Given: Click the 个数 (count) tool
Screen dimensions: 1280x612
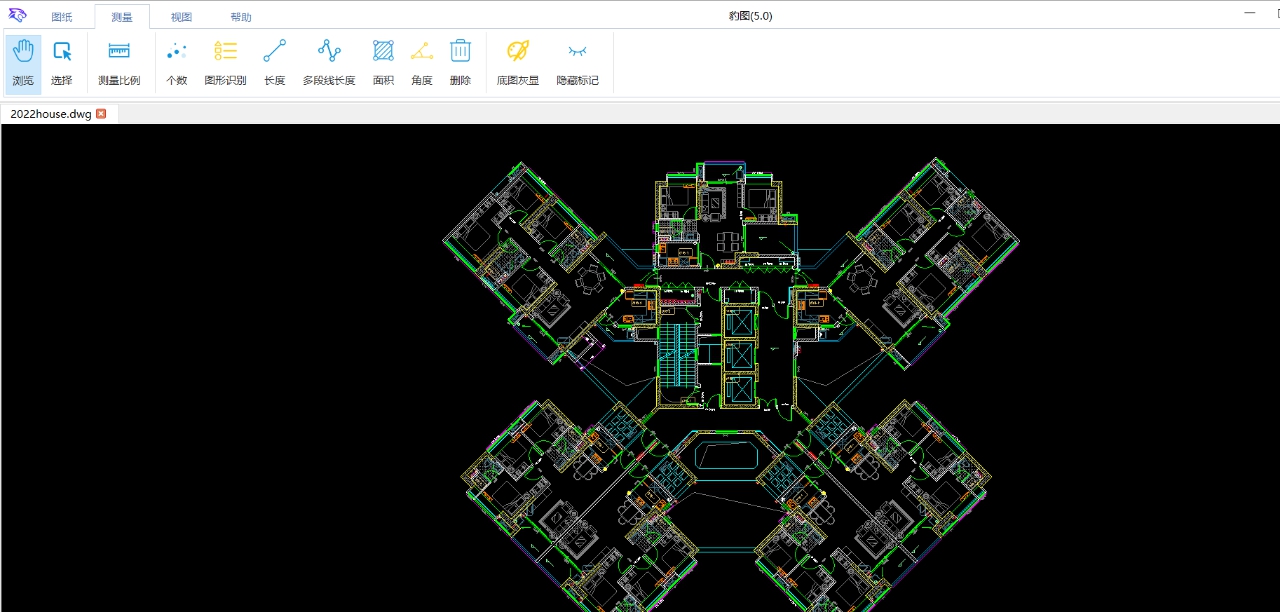Looking at the screenshot, I should pos(176,62).
